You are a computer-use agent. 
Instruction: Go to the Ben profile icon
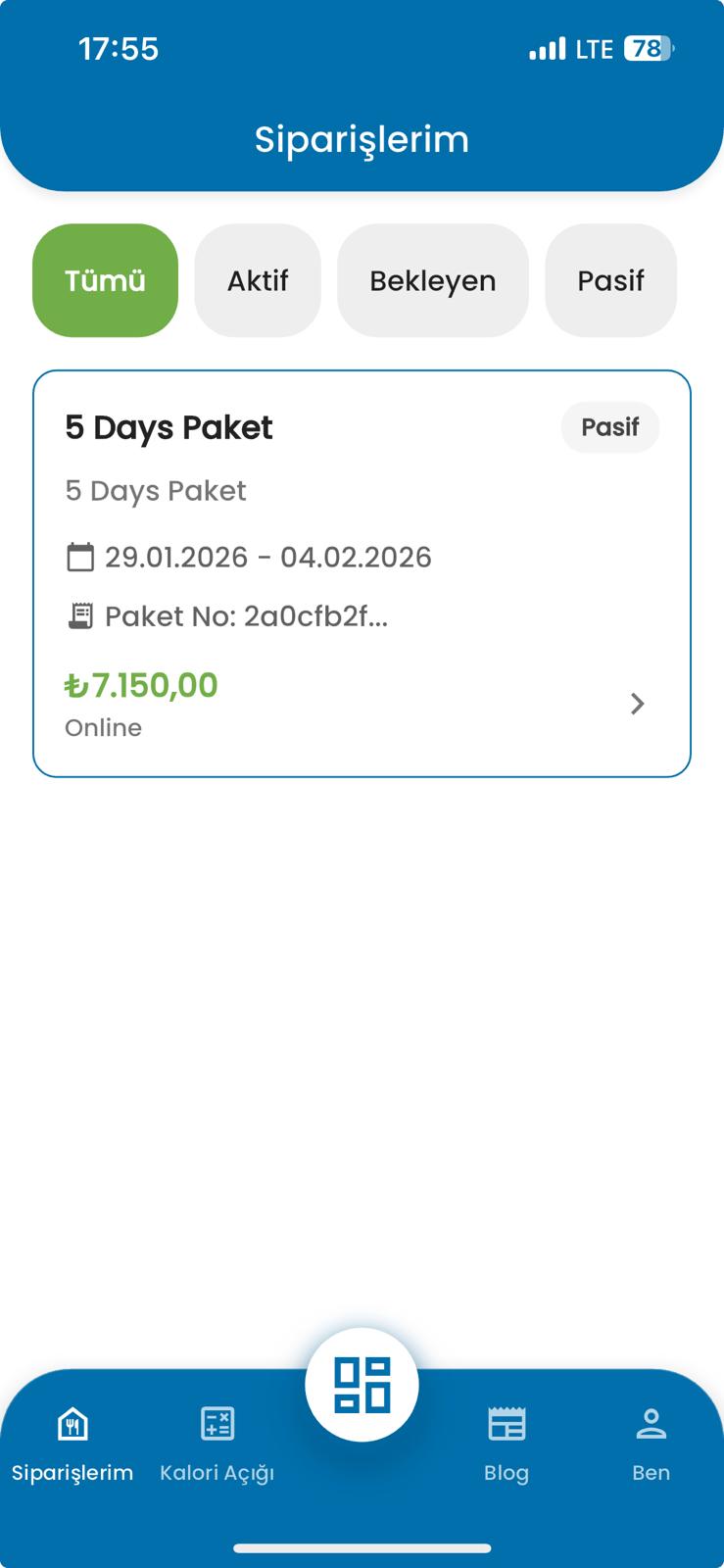(651, 1423)
